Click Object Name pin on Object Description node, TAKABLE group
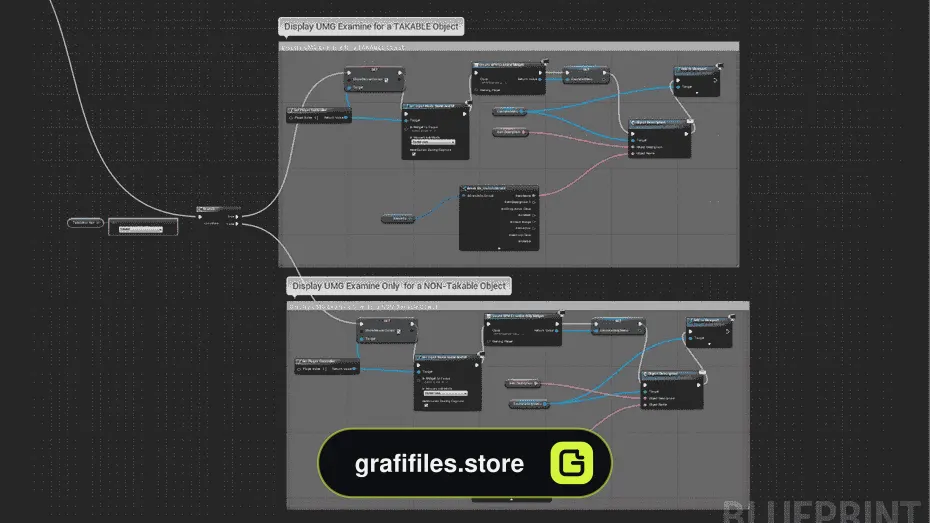930x523 pixels. pos(633,154)
